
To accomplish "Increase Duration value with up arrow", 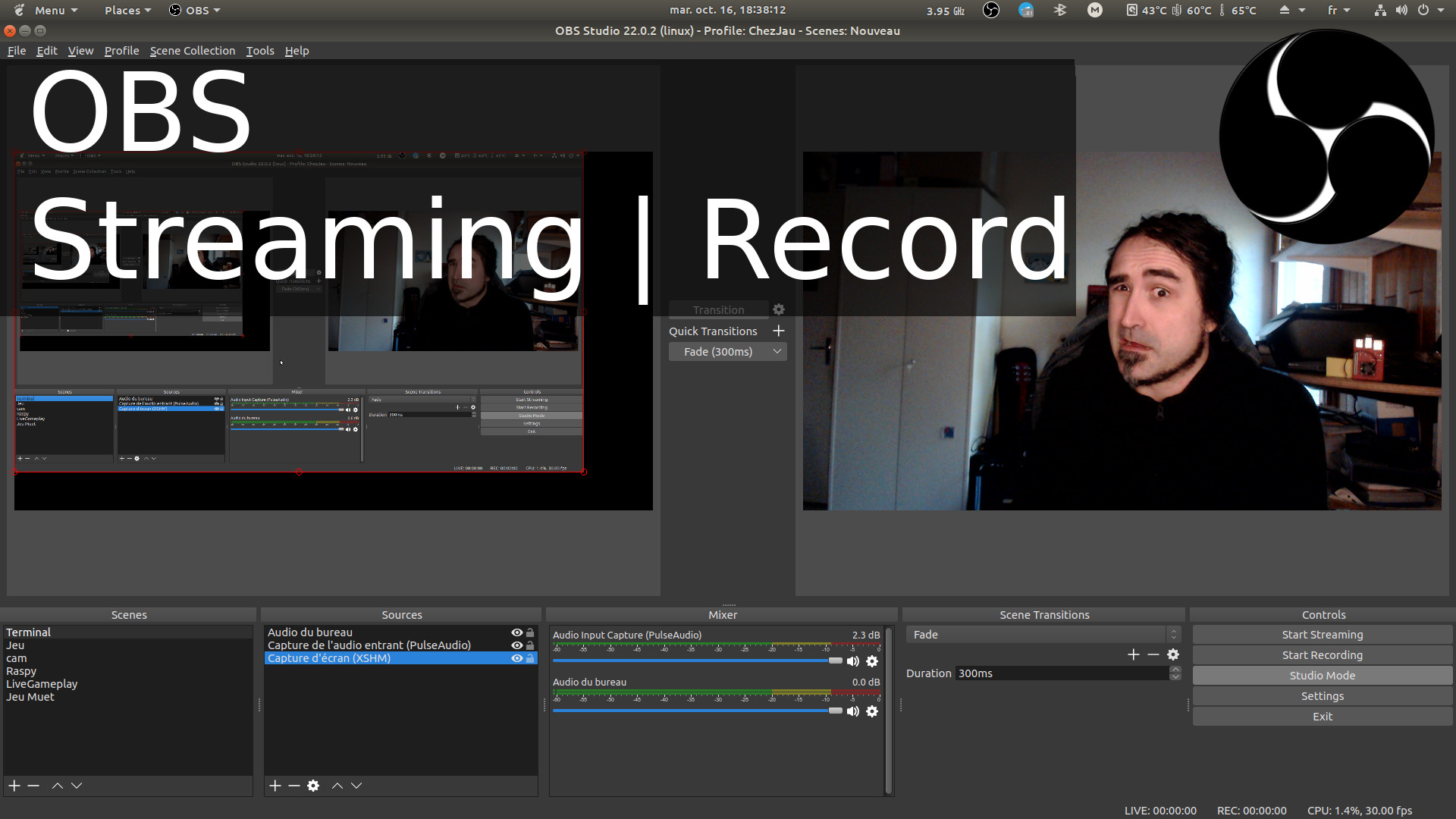I will (x=1175, y=670).
